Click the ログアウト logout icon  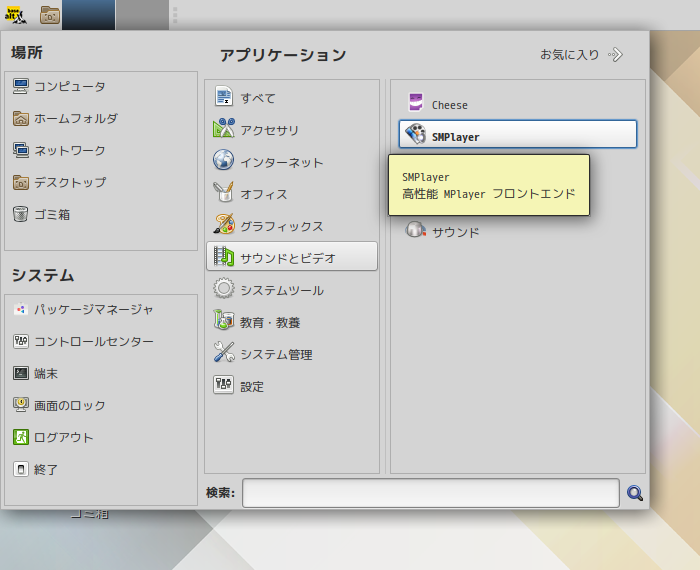(21, 437)
